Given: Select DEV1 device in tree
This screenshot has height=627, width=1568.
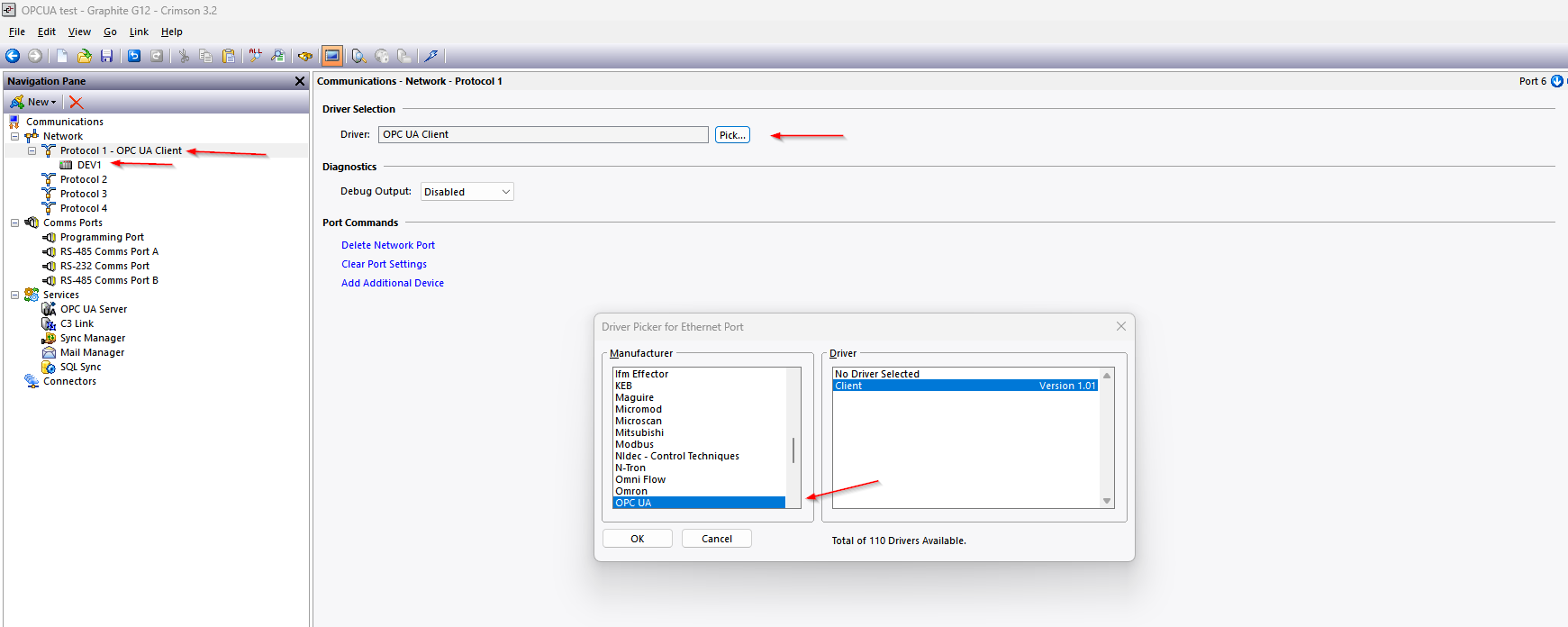Looking at the screenshot, I should click(88, 165).
